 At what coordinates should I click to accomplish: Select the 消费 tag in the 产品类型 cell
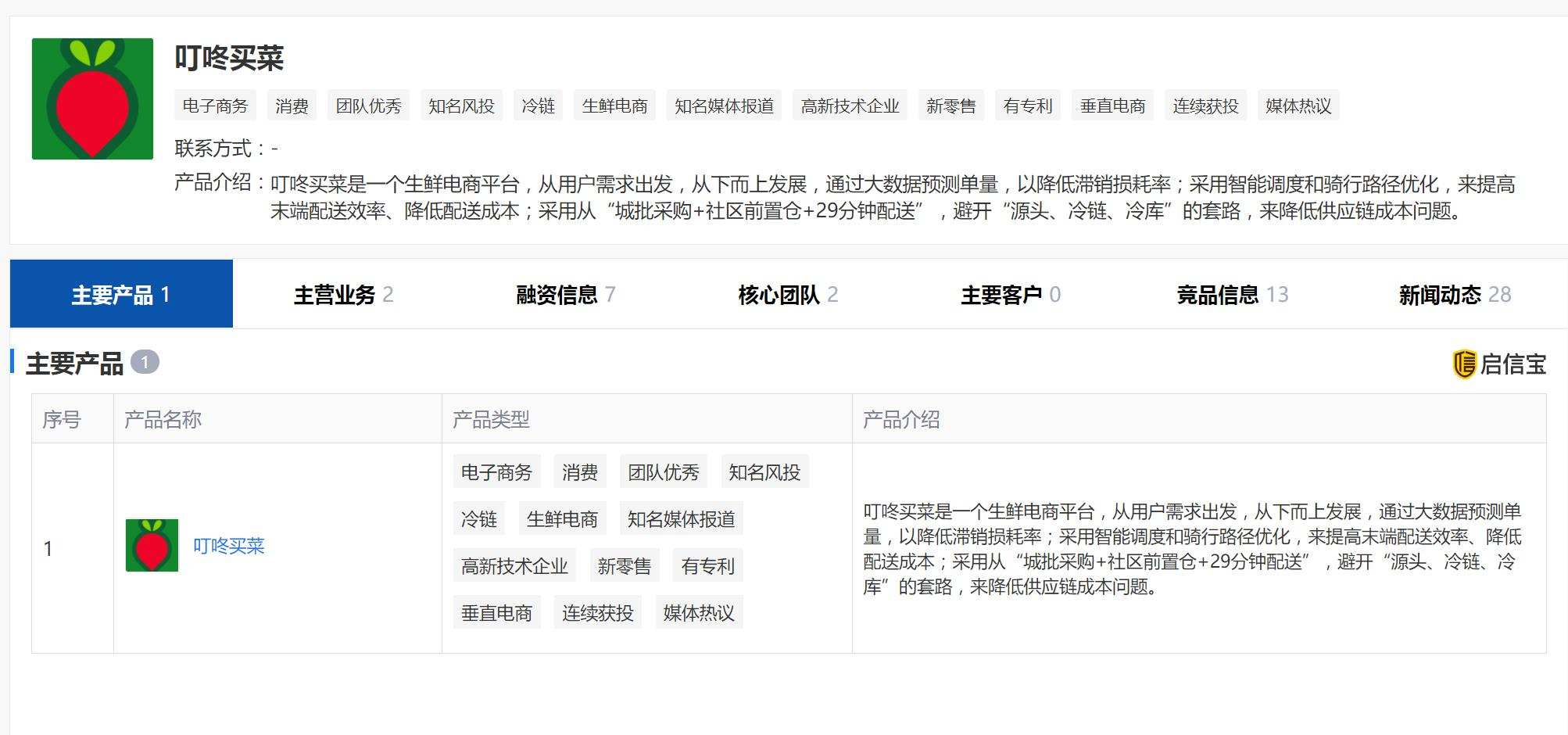pyautogui.click(x=580, y=472)
